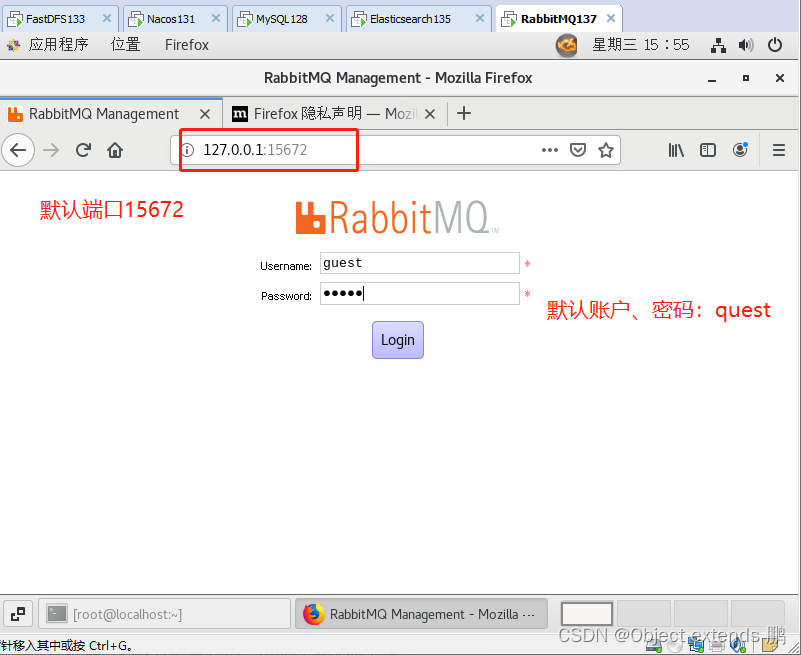Close the Elasticsearch135 VM tab
This screenshot has width=801, height=655.
(480, 18)
